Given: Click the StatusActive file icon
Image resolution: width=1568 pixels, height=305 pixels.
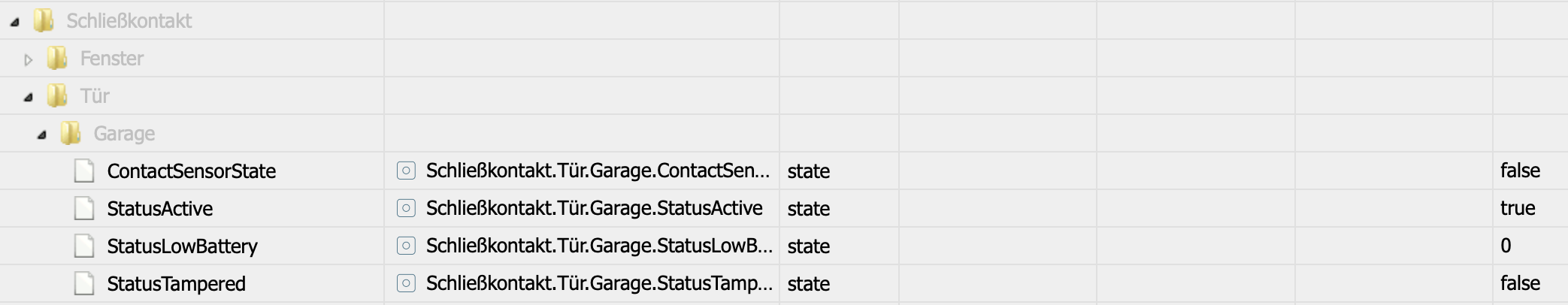Looking at the screenshot, I should (84, 208).
